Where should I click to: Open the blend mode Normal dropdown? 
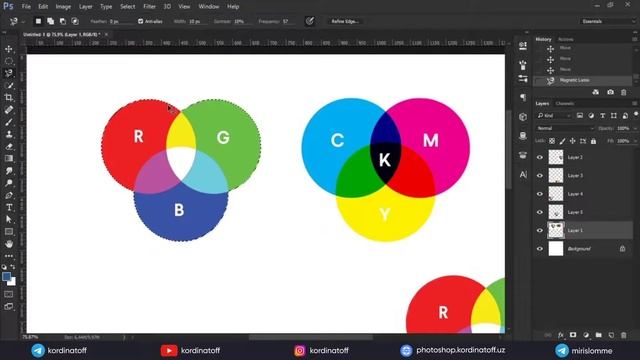click(565, 128)
